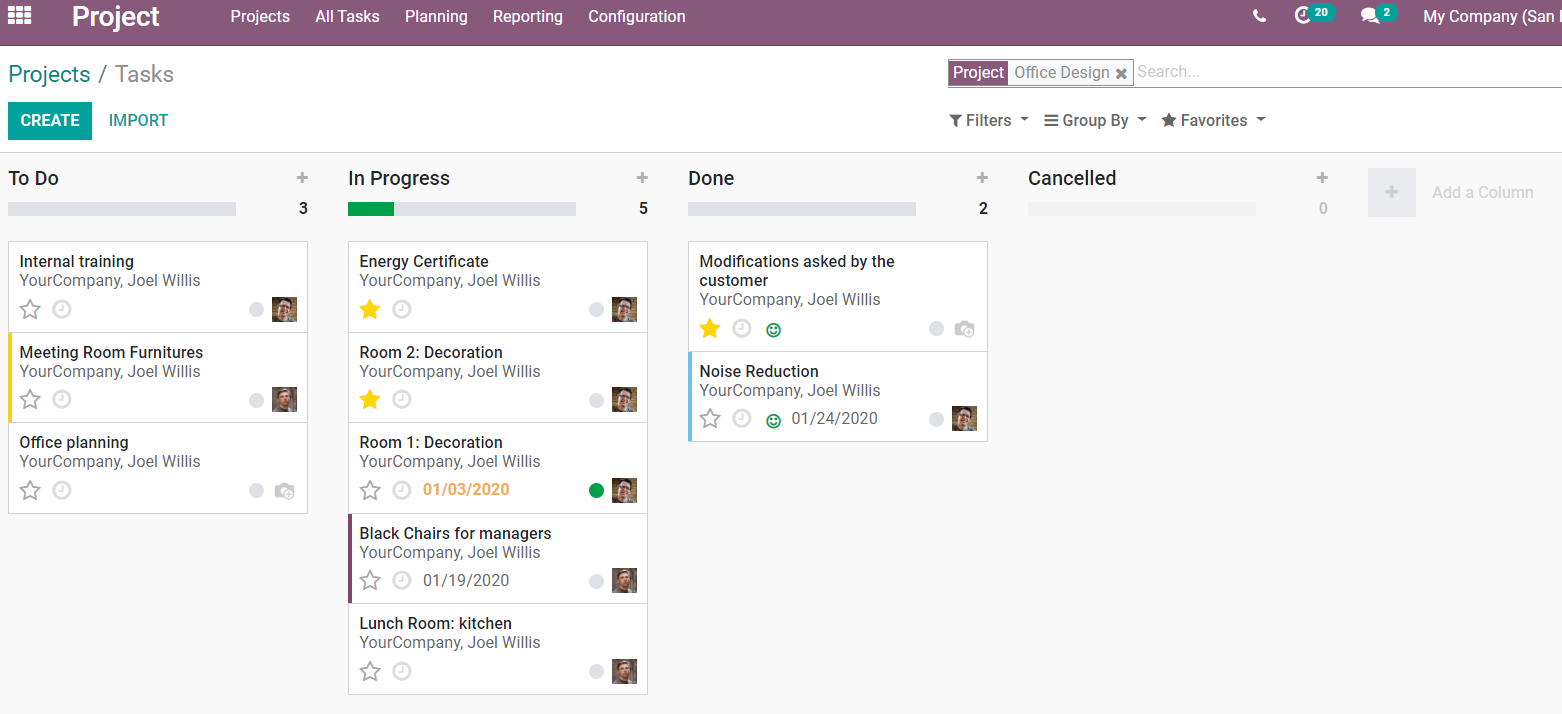Star the Lunch Room: kitchen task
Image resolution: width=1562 pixels, height=714 pixels.
click(x=370, y=671)
